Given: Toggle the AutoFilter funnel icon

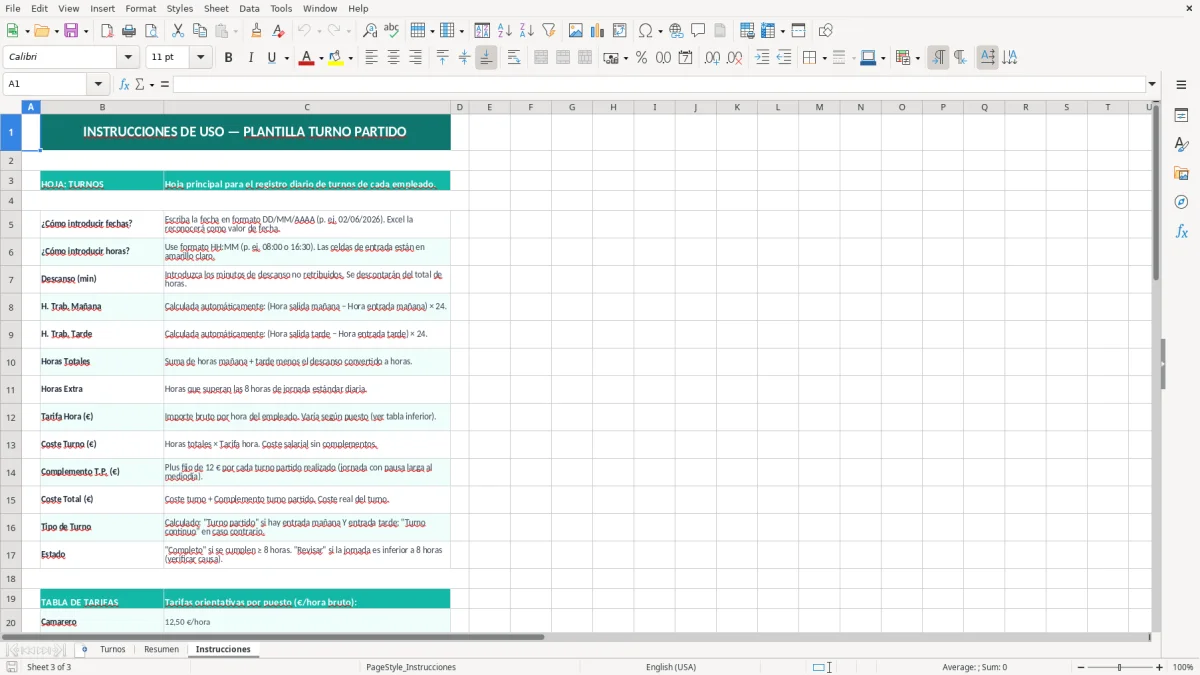Looking at the screenshot, I should pyautogui.click(x=548, y=31).
